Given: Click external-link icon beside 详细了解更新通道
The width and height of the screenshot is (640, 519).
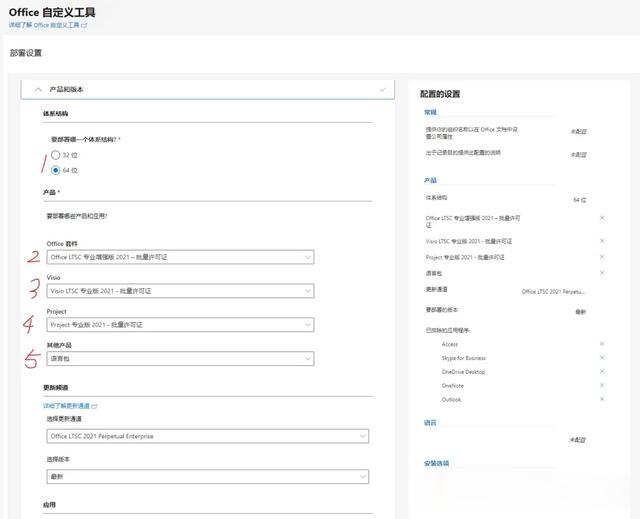Looking at the screenshot, I should coord(94,406).
